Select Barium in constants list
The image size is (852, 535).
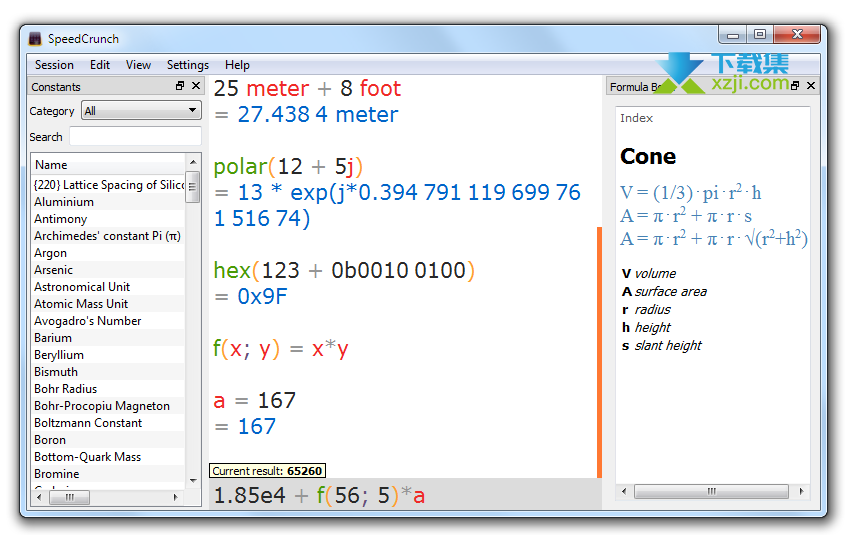coord(108,337)
